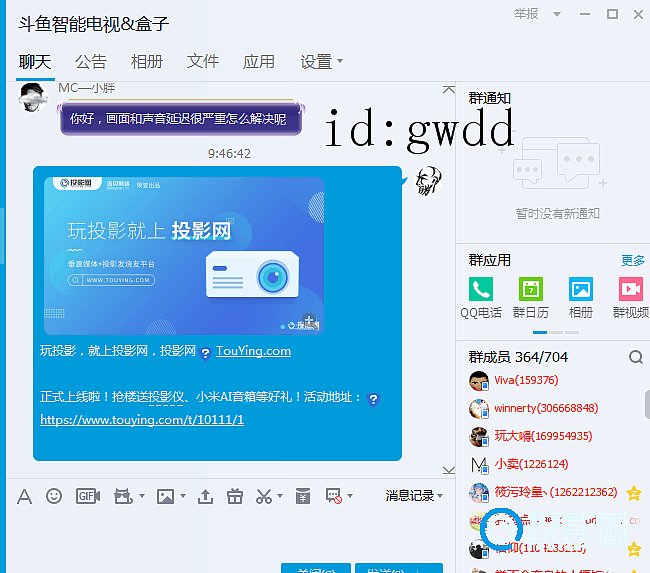The width and height of the screenshot is (650, 573).
Task: Click star badge next to 筱污玲皇
Action: [x=634, y=493]
